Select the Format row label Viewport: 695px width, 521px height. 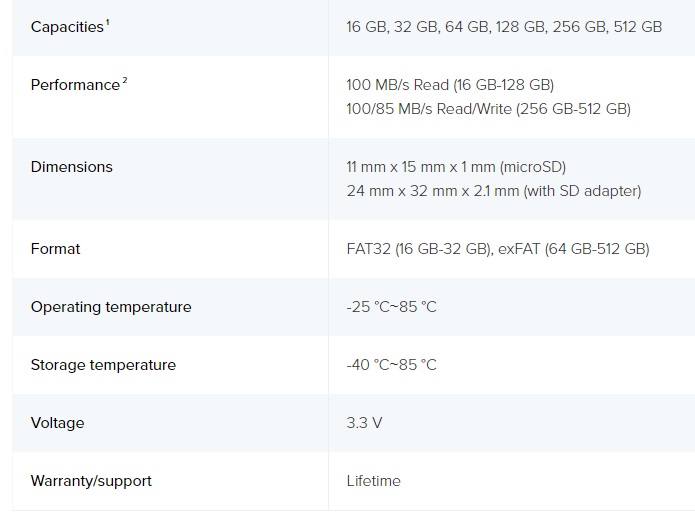click(x=55, y=249)
